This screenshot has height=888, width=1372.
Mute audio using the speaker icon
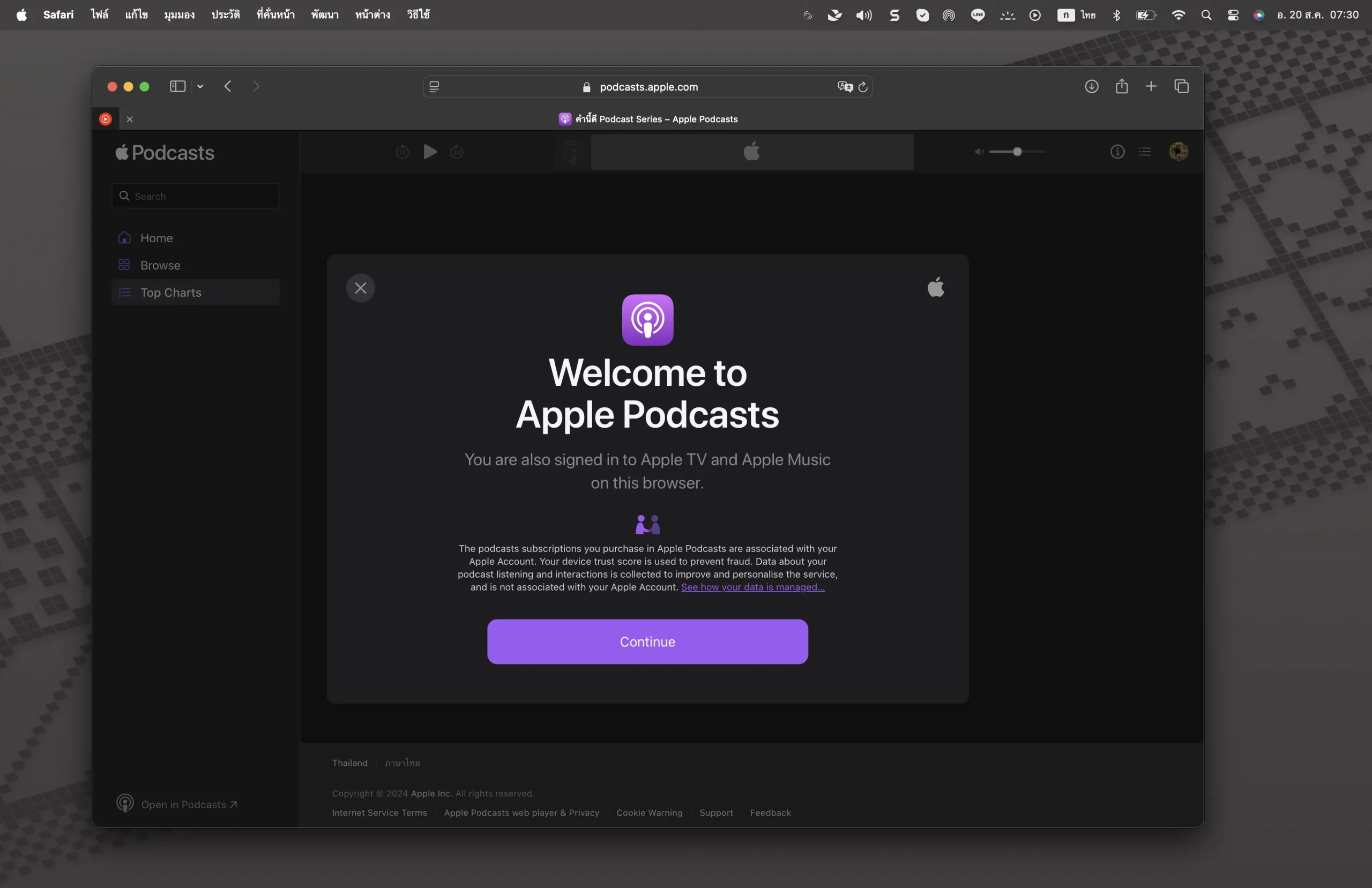(979, 152)
